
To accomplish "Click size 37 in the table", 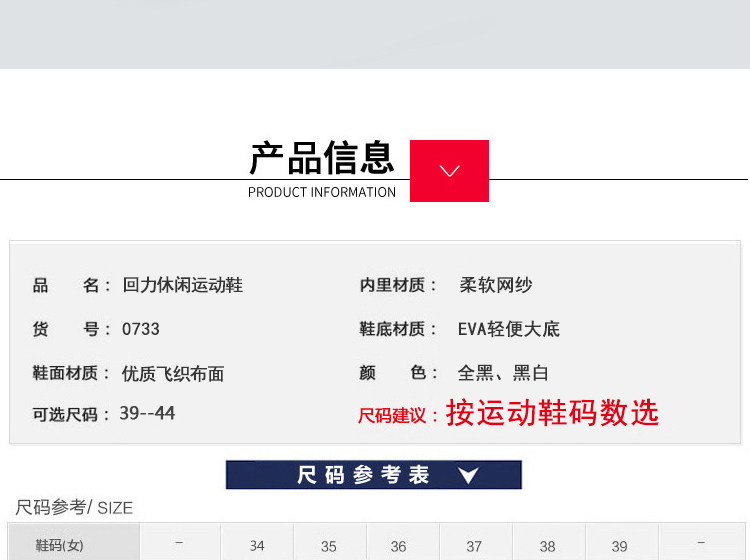I will coord(474,546).
